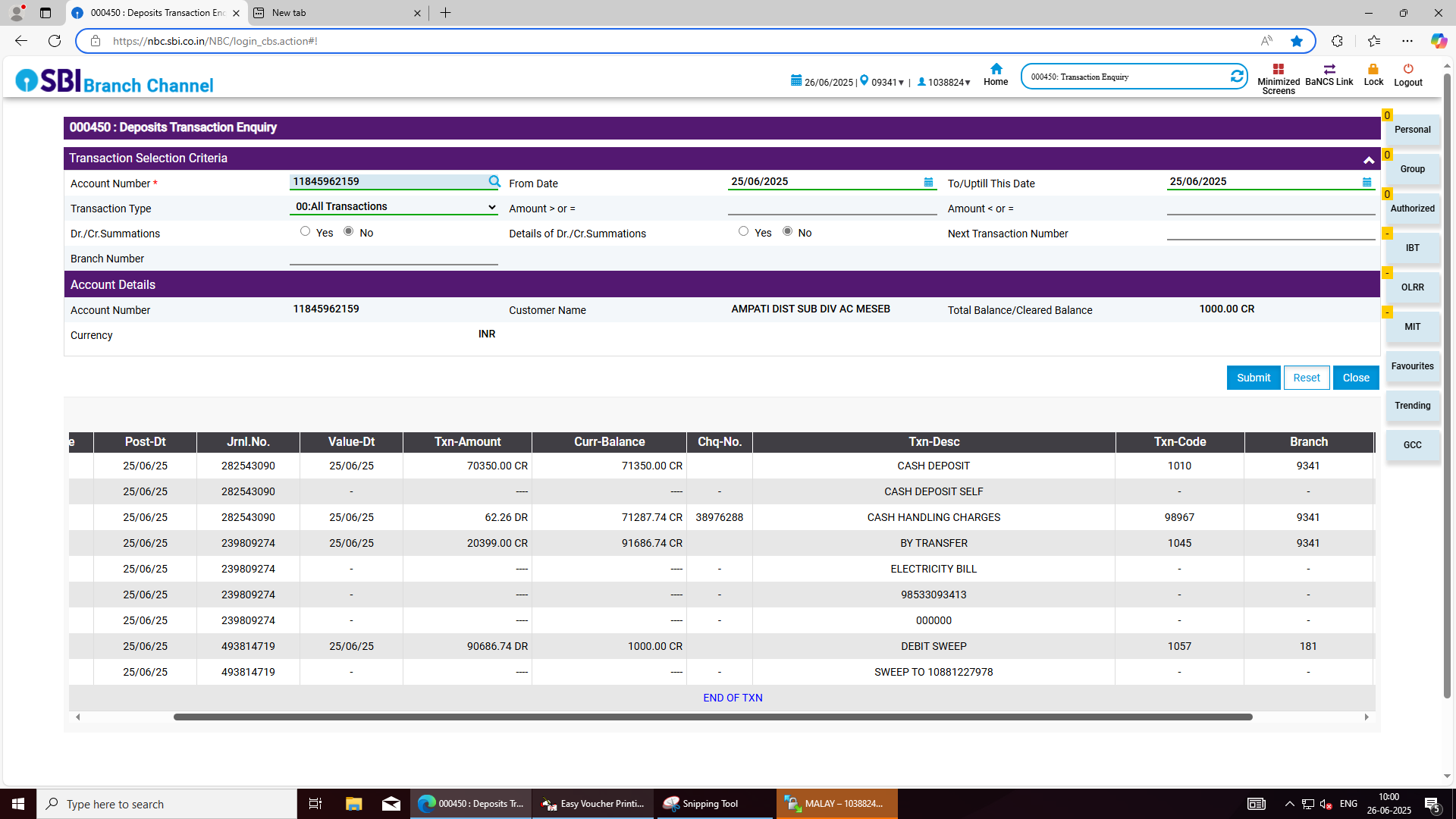
Task: Select No for Dr./Cr.Summations
Action: pos(348,231)
